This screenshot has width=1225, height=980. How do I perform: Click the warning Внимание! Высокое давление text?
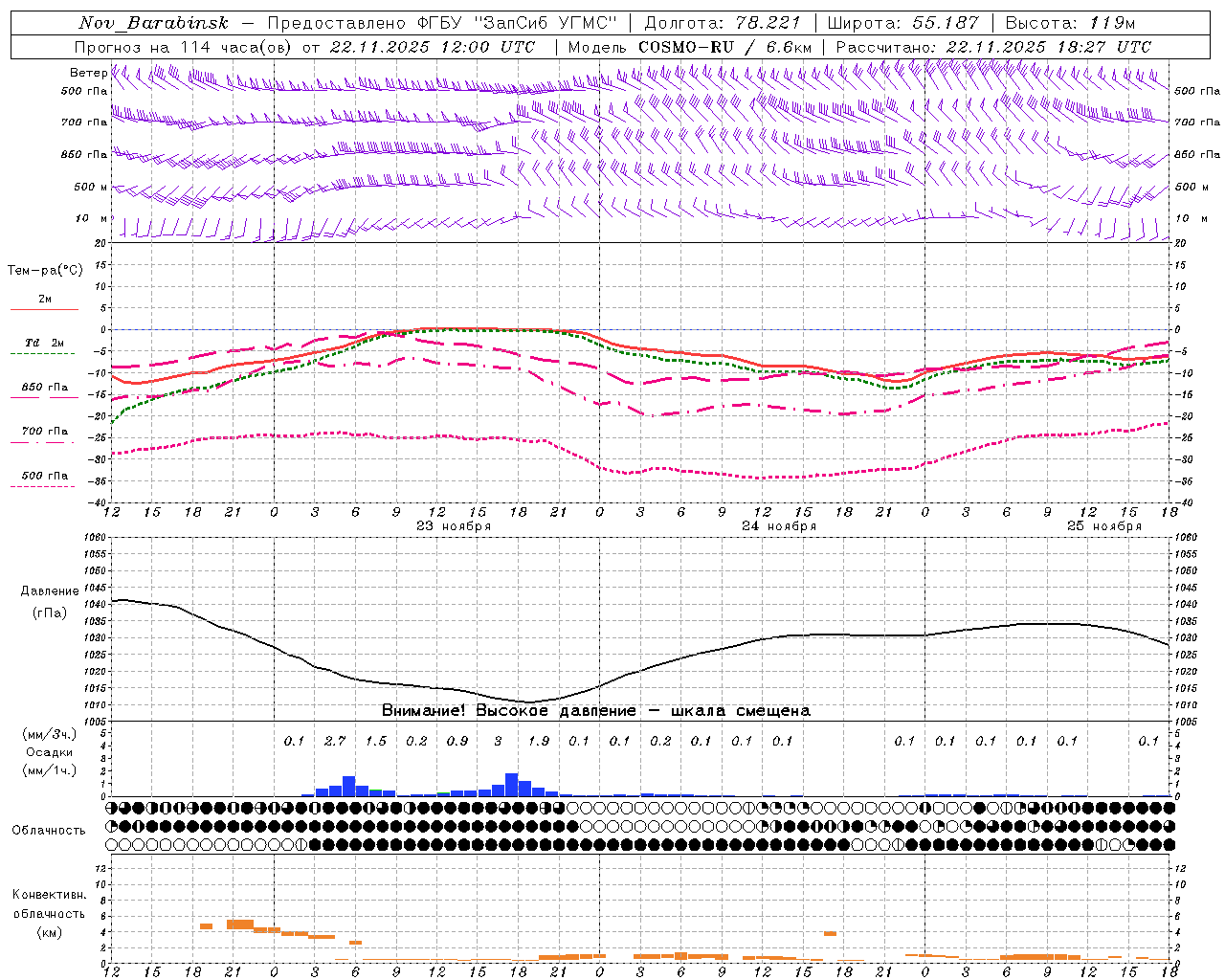[508, 711]
